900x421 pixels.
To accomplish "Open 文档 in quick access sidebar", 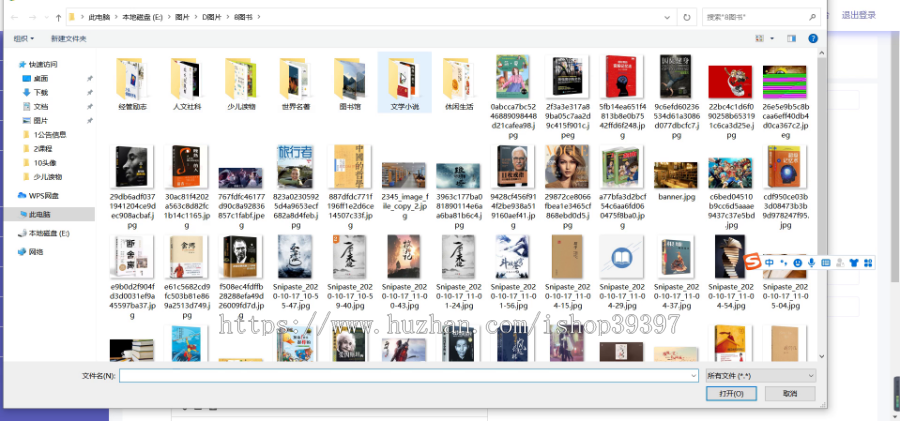I will (40, 106).
